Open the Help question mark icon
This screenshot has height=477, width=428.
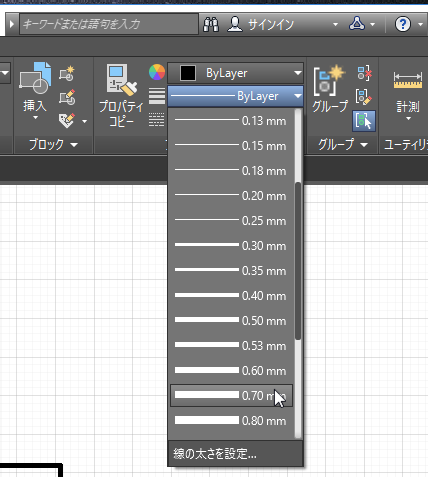(x=403, y=24)
